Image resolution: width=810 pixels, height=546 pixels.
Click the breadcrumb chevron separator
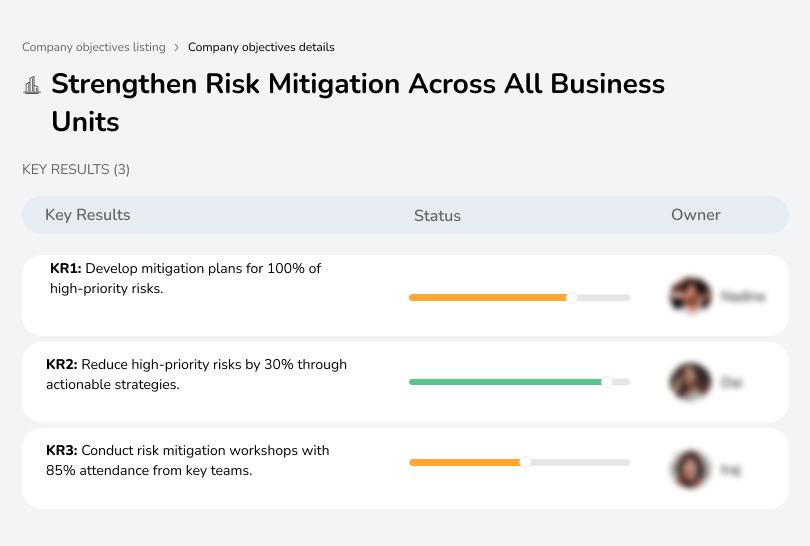[x=177, y=48]
